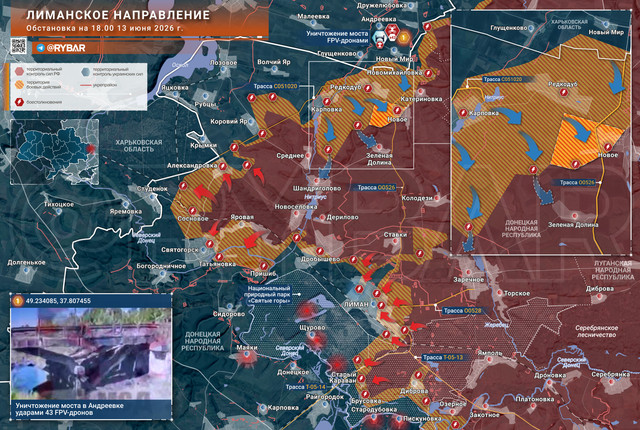Click the caption 'Уничтожение моста в Андреевке'
This screenshot has width=640, height=430.
pos(69,406)
